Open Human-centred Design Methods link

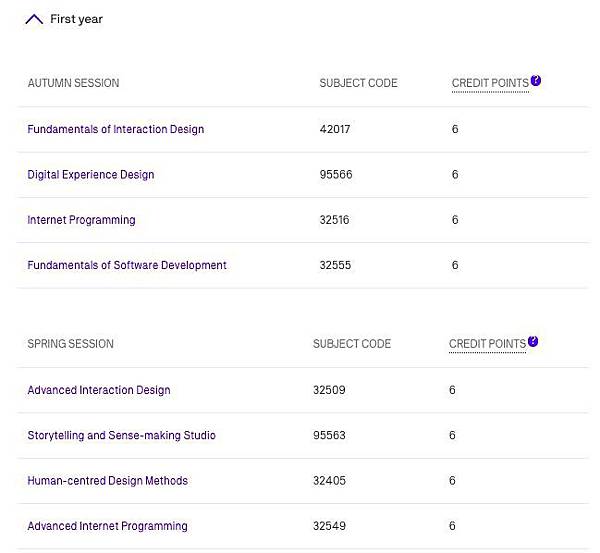click(107, 481)
